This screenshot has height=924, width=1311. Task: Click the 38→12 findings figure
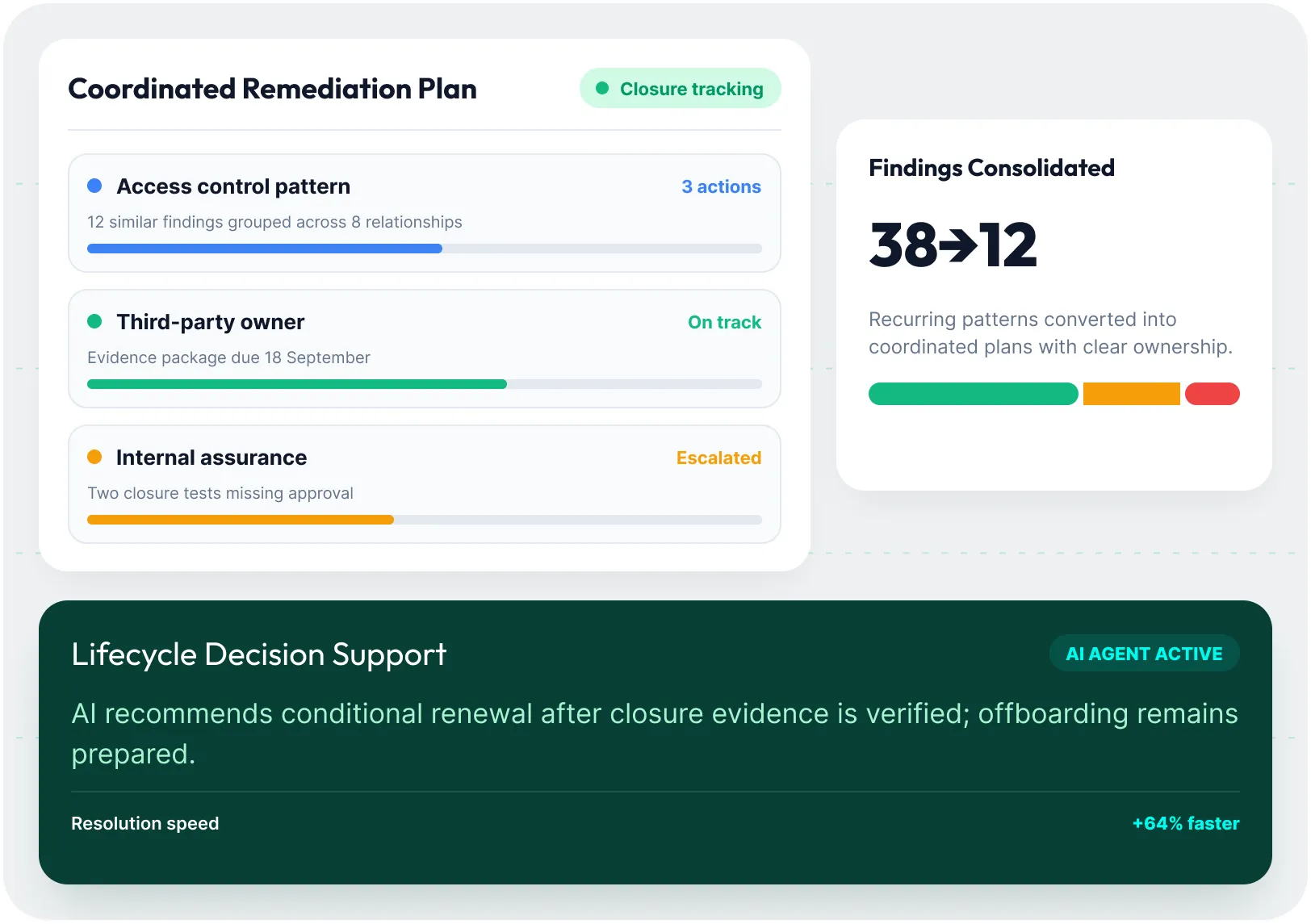coord(953,245)
